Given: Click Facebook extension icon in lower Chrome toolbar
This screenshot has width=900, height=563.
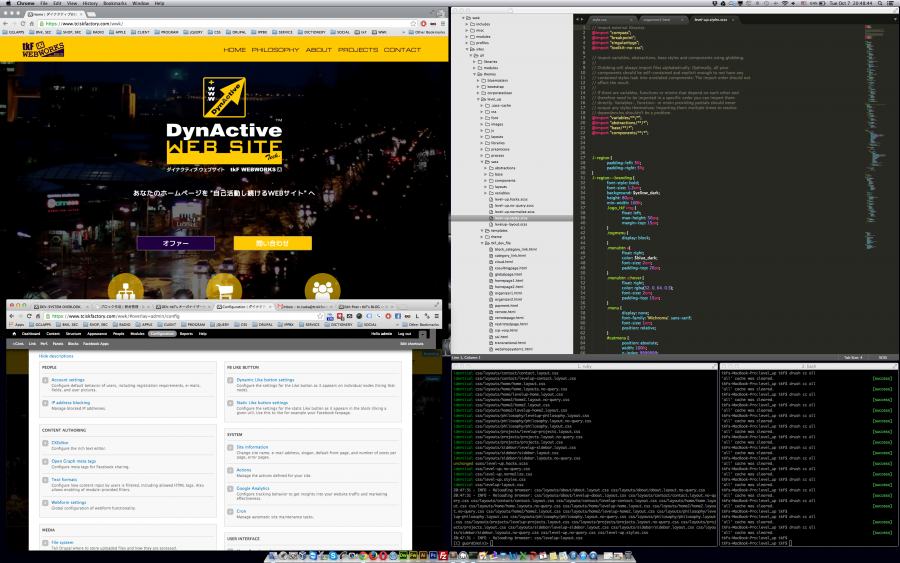Looking at the screenshot, I should click(x=398, y=316).
